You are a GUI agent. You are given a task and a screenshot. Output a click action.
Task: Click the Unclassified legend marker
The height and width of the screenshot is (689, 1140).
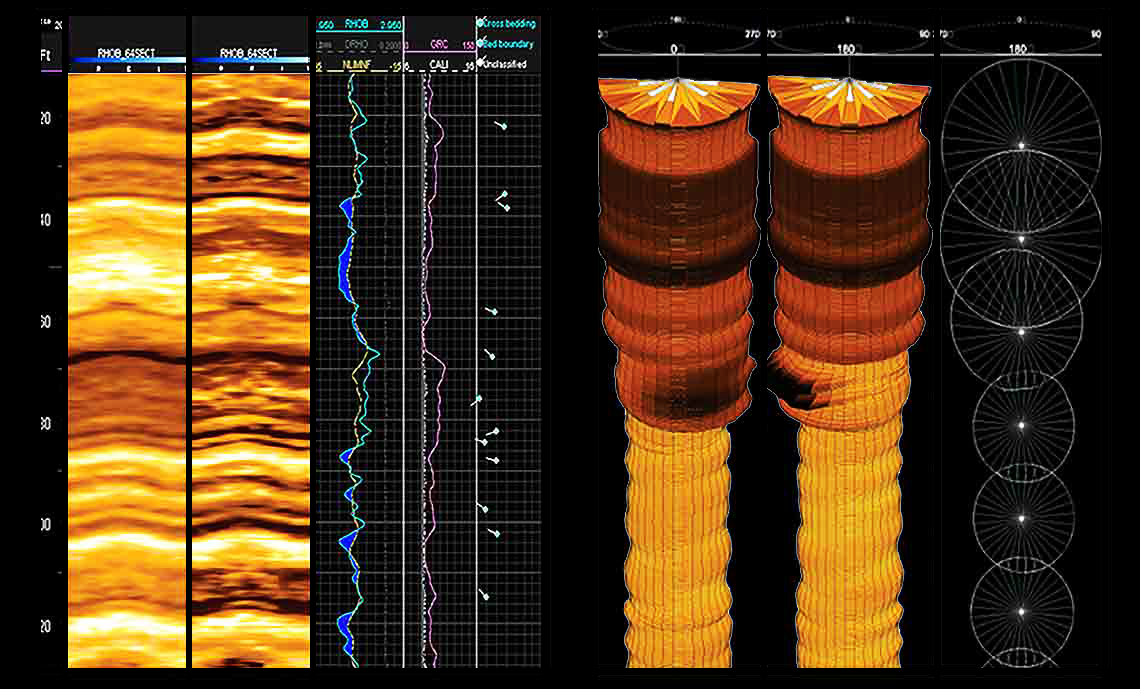pyautogui.click(x=480, y=63)
